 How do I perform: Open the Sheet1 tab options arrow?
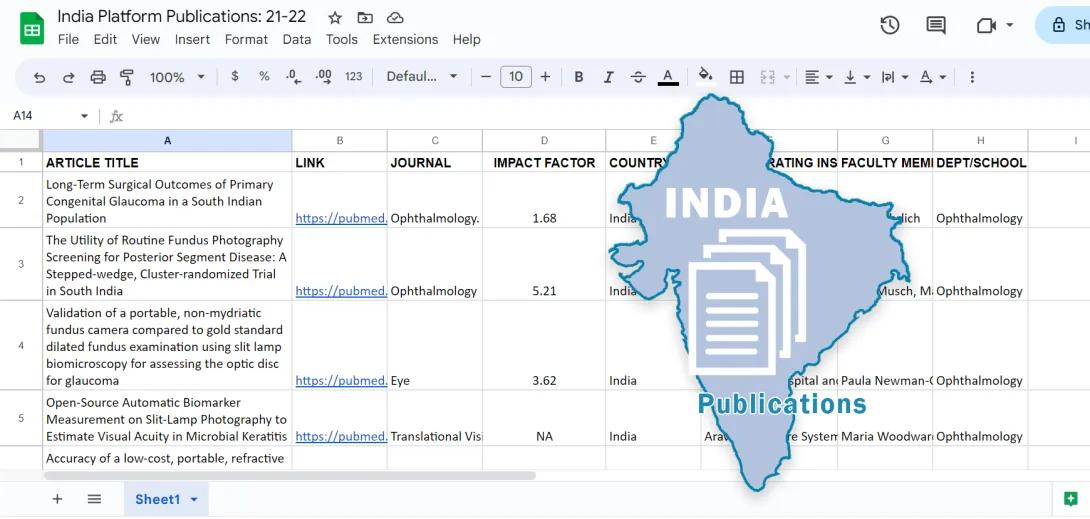[x=194, y=500]
